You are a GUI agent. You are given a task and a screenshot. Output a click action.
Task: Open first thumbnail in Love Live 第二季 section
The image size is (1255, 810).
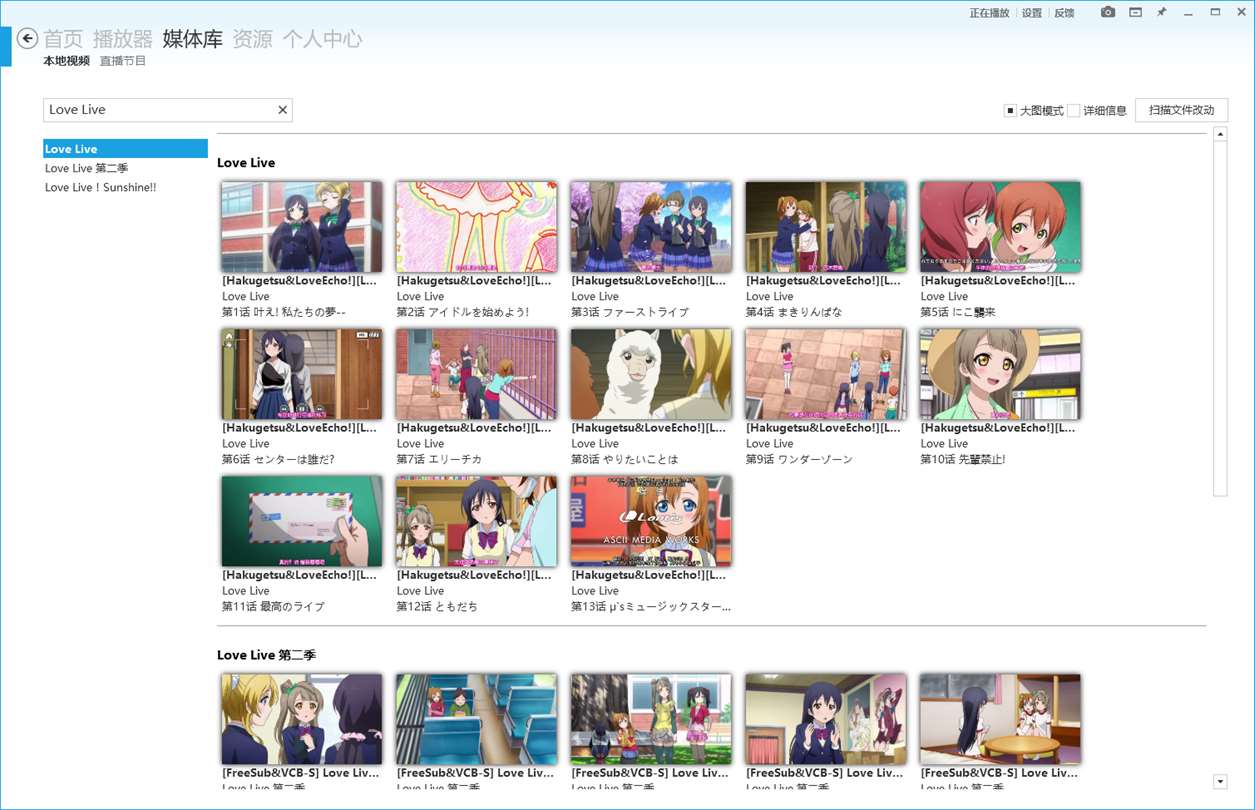(302, 719)
